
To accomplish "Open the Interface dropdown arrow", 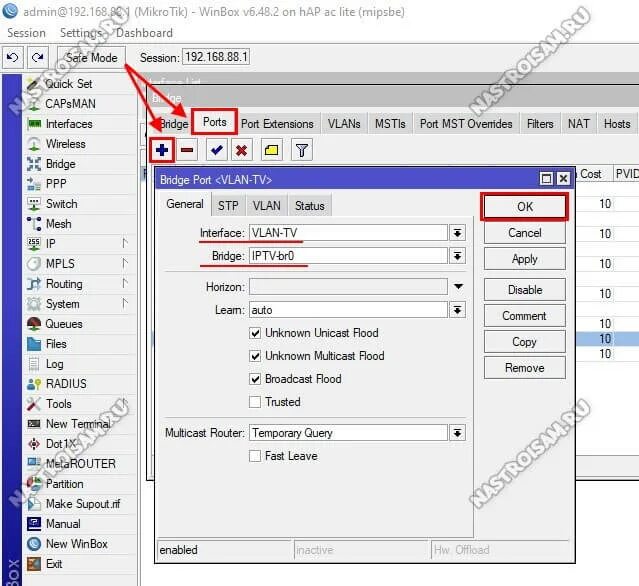I will tap(458, 233).
